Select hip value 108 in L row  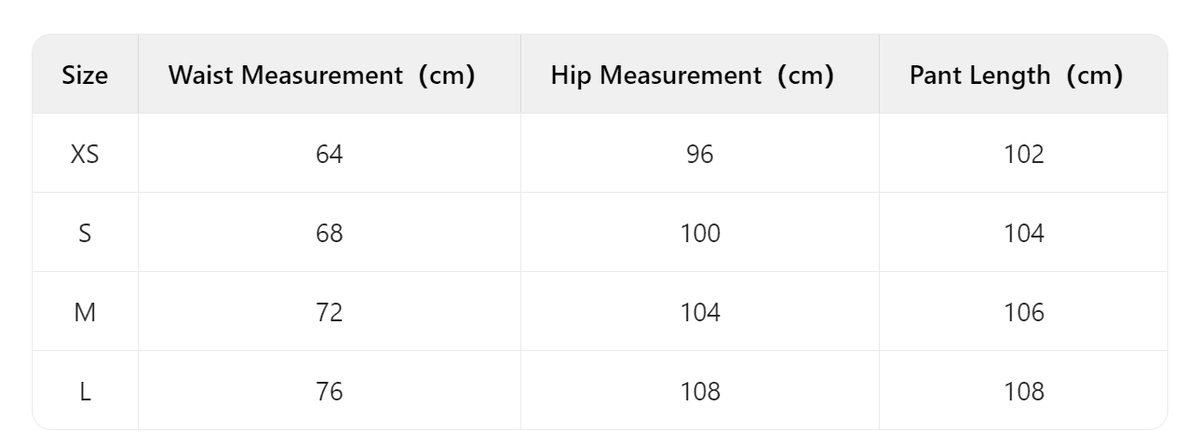pos(700,391)
